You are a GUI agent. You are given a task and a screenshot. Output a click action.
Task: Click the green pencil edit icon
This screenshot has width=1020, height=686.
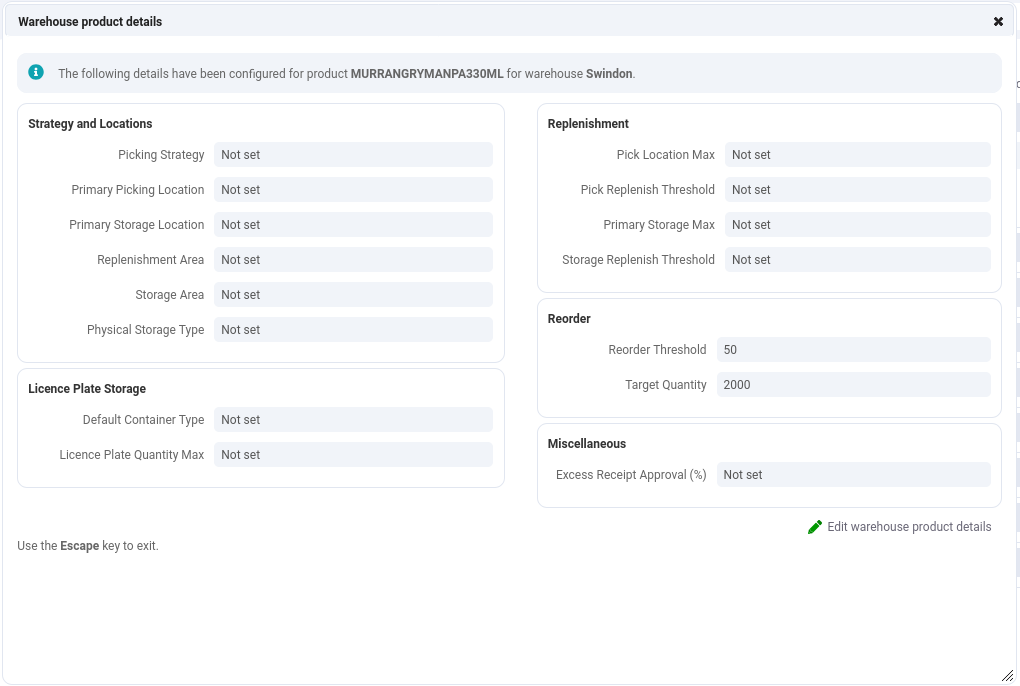click(x=815, y=527)
